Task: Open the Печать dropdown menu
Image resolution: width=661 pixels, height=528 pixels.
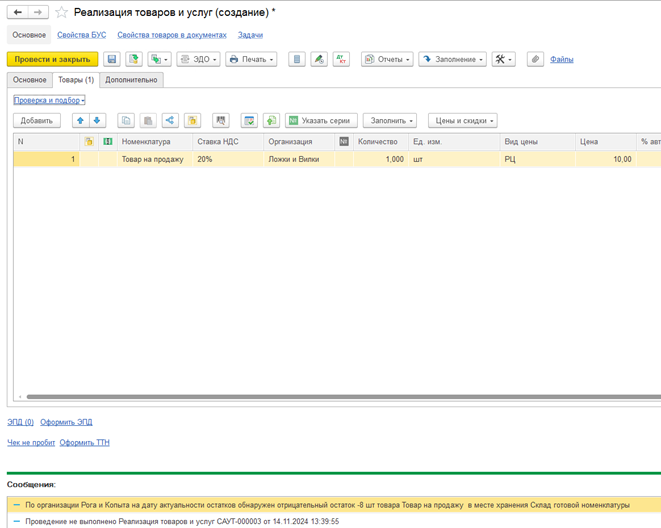Action: click(251, 59)
